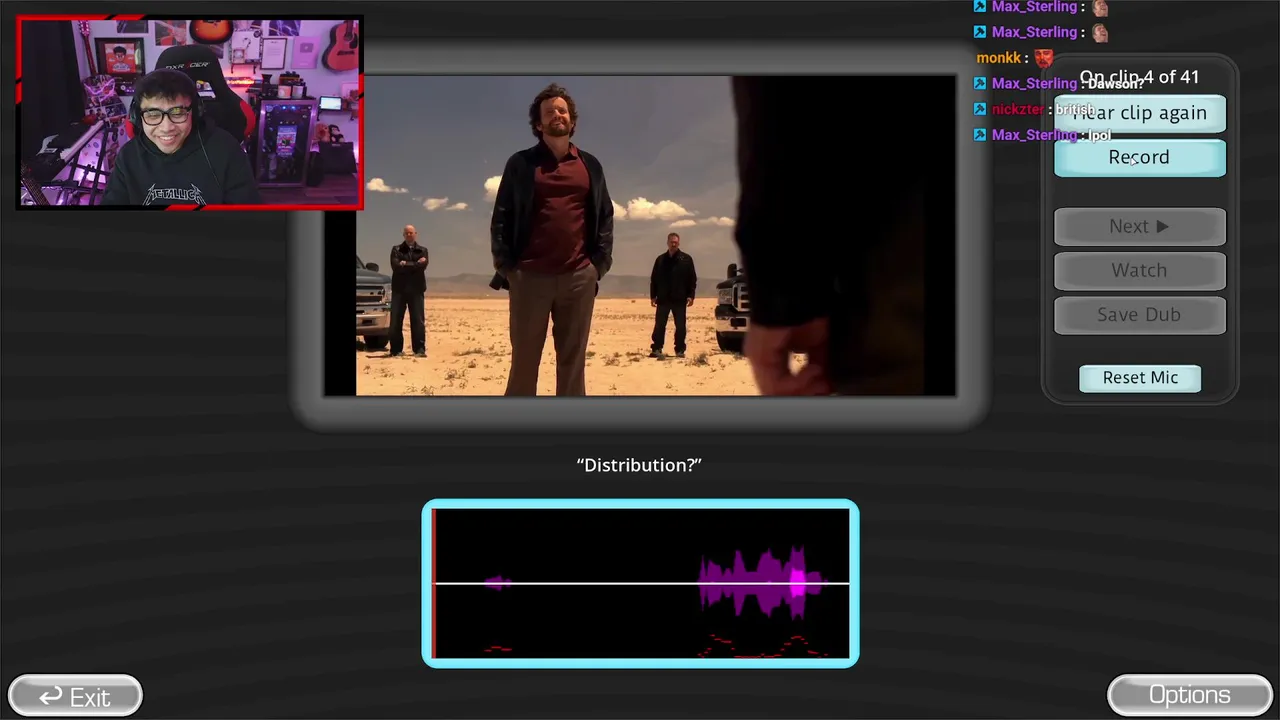This screenshot has width=1280, height=720.
Task: Open the Options menu button
Action: (x=1190, y=695)
